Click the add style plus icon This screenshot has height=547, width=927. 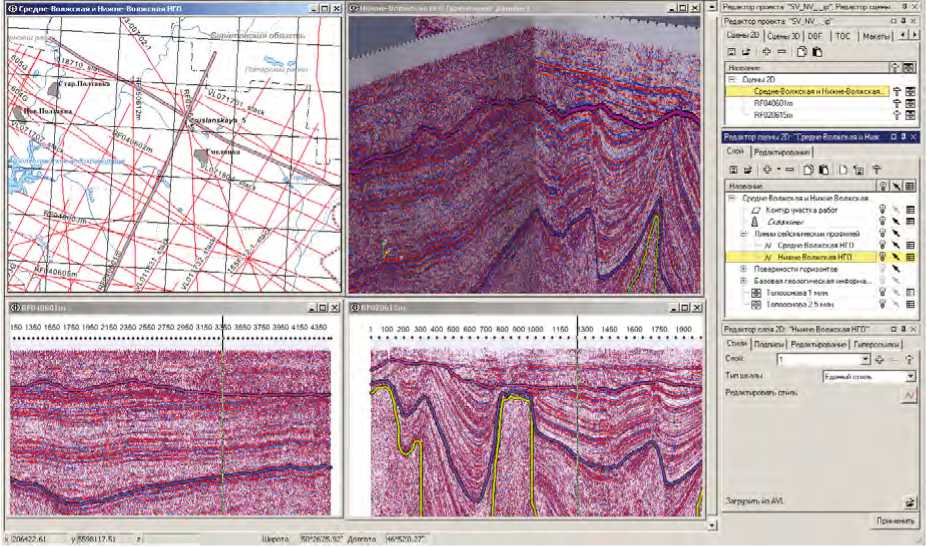coord(879,359)
